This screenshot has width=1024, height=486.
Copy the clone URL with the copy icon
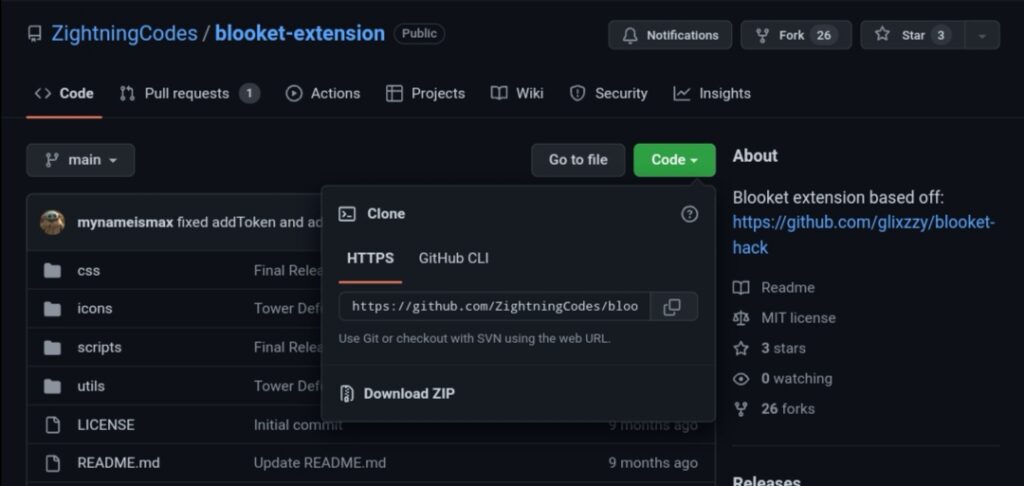pyautogui.click(x=673, y=306)
